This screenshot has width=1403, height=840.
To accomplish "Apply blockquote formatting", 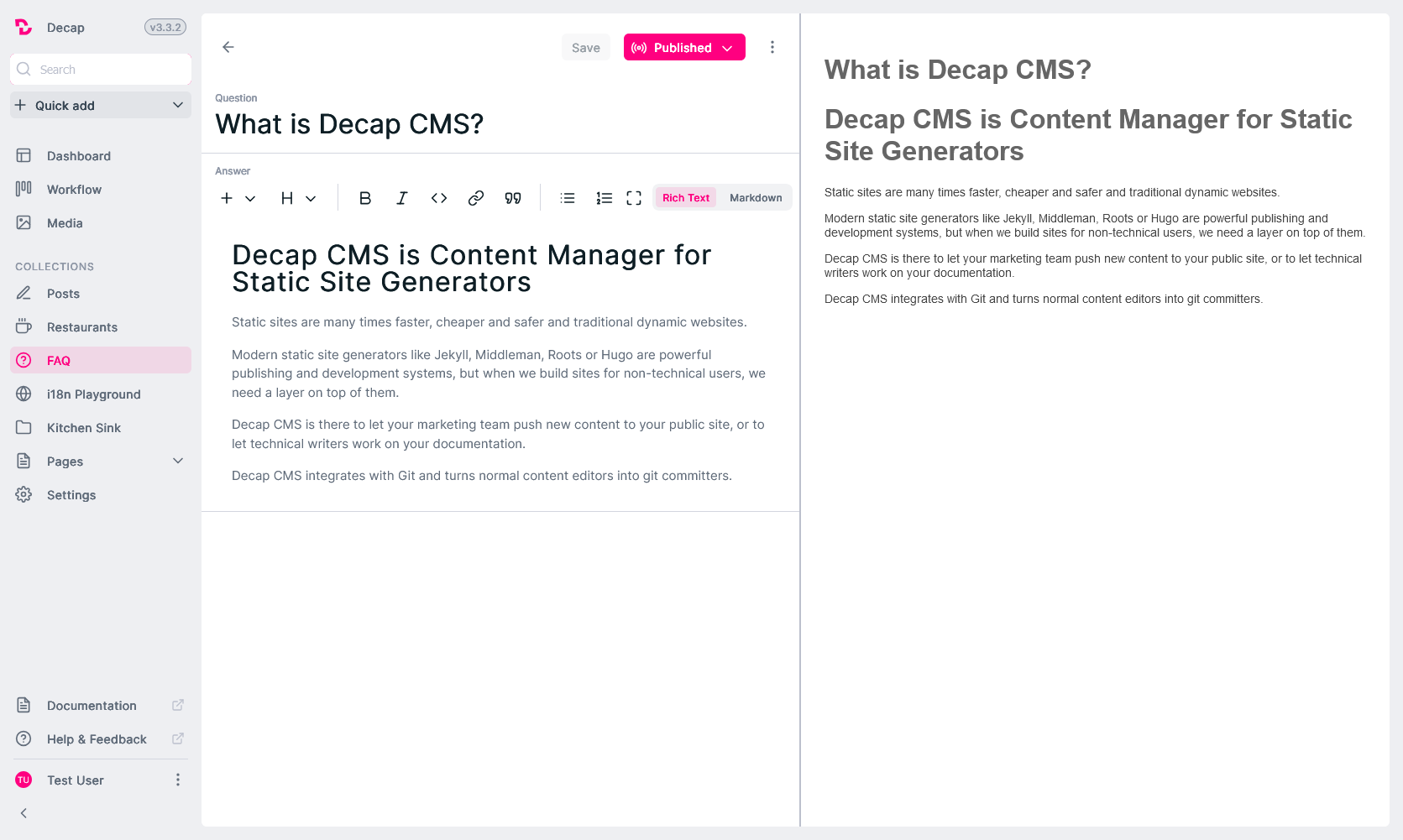I will point(513,198).
